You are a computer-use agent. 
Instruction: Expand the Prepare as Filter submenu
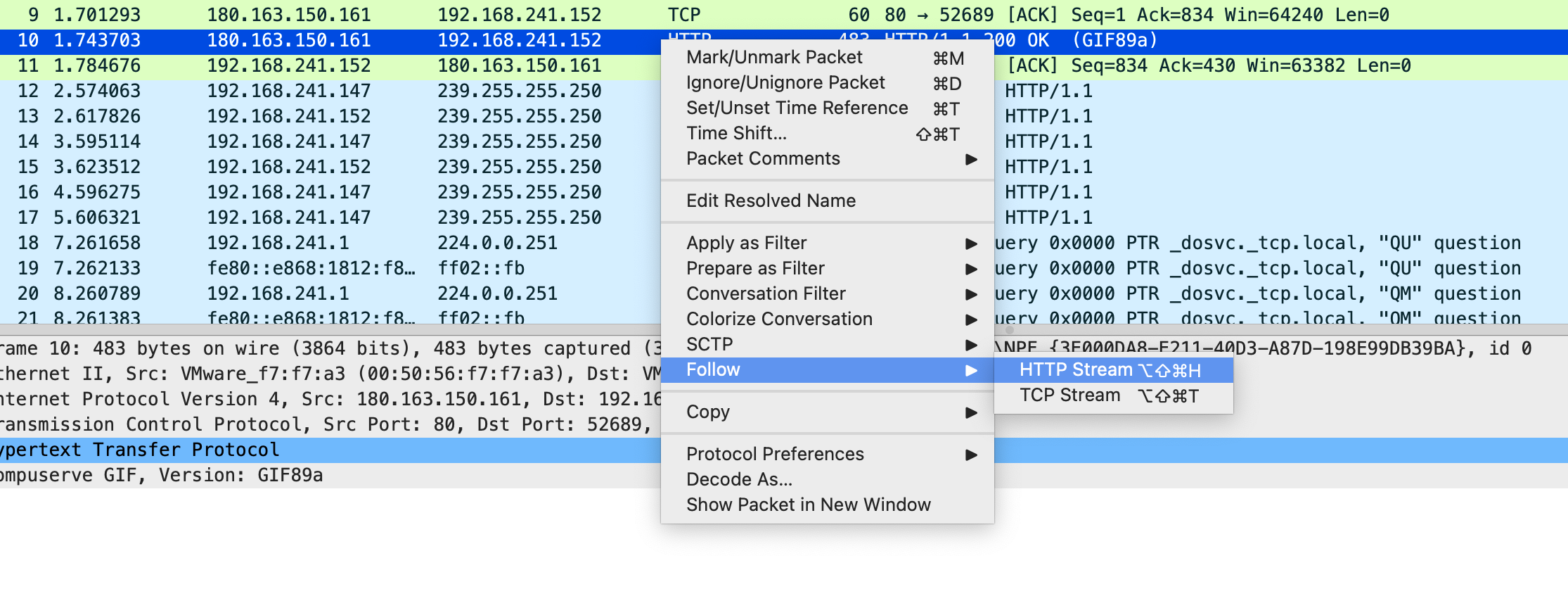pyautogui.click(x=755, y=269)
